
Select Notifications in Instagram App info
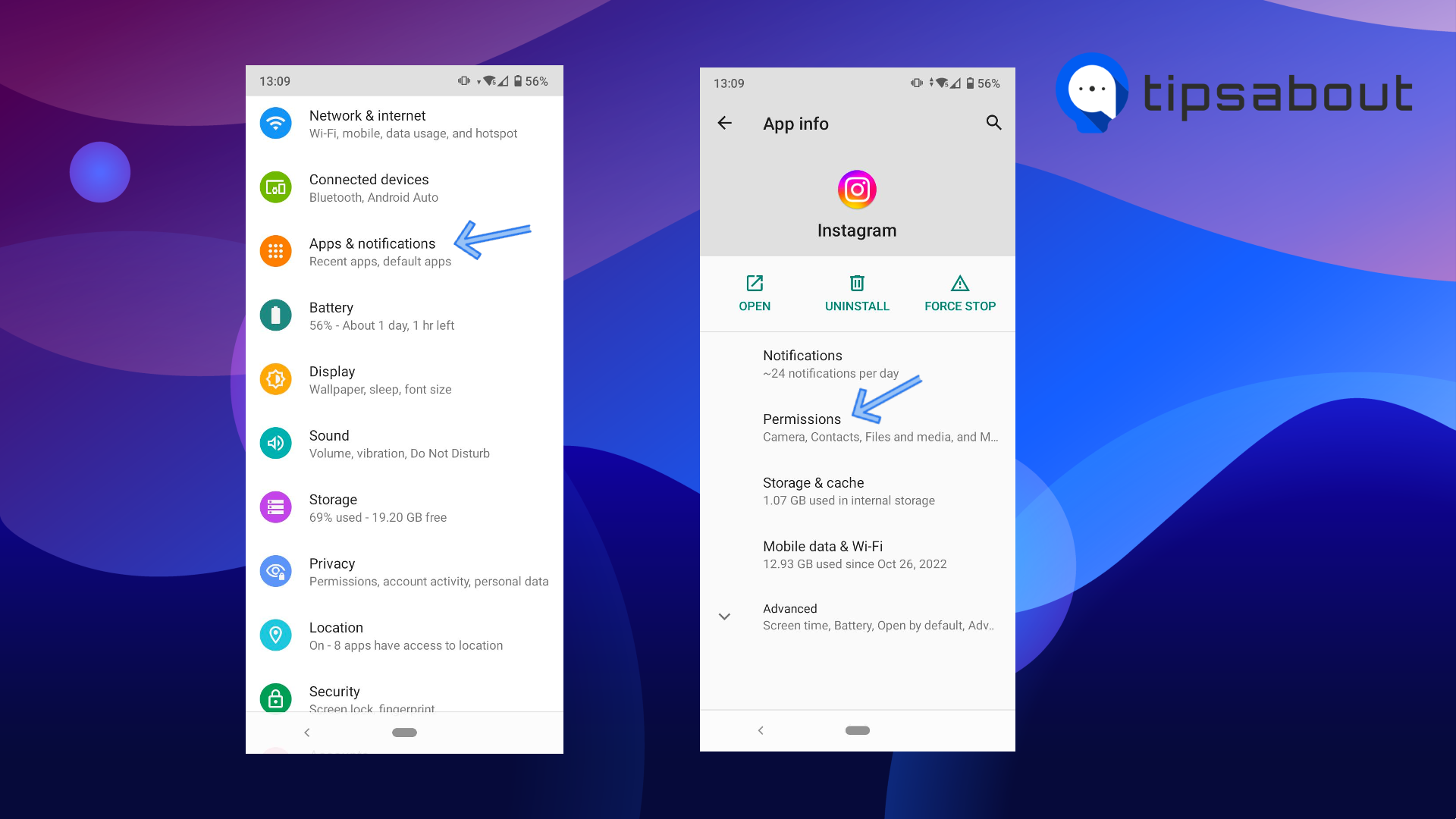pos(856,363)
